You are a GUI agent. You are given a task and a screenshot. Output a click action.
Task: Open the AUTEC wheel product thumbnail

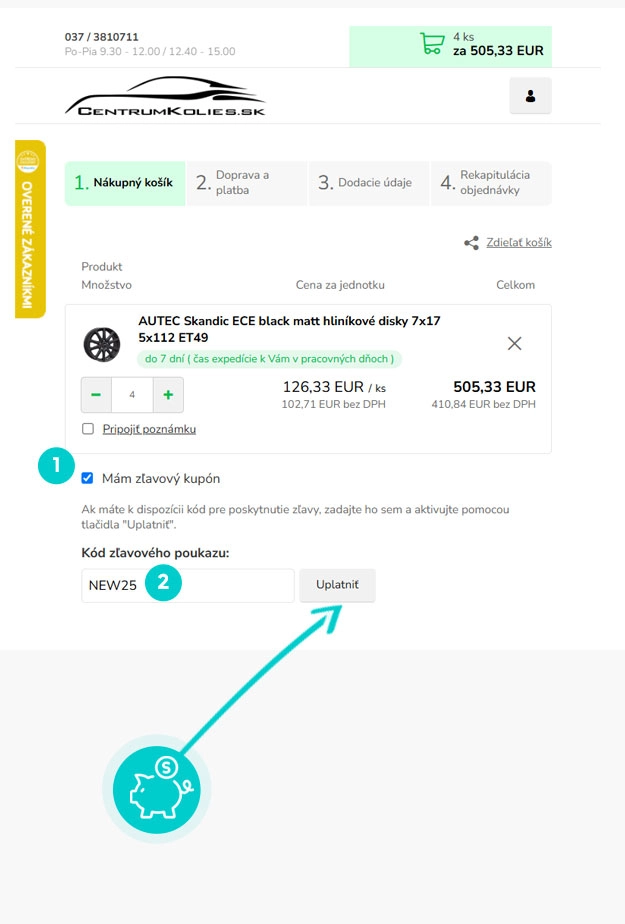(101, 343)
